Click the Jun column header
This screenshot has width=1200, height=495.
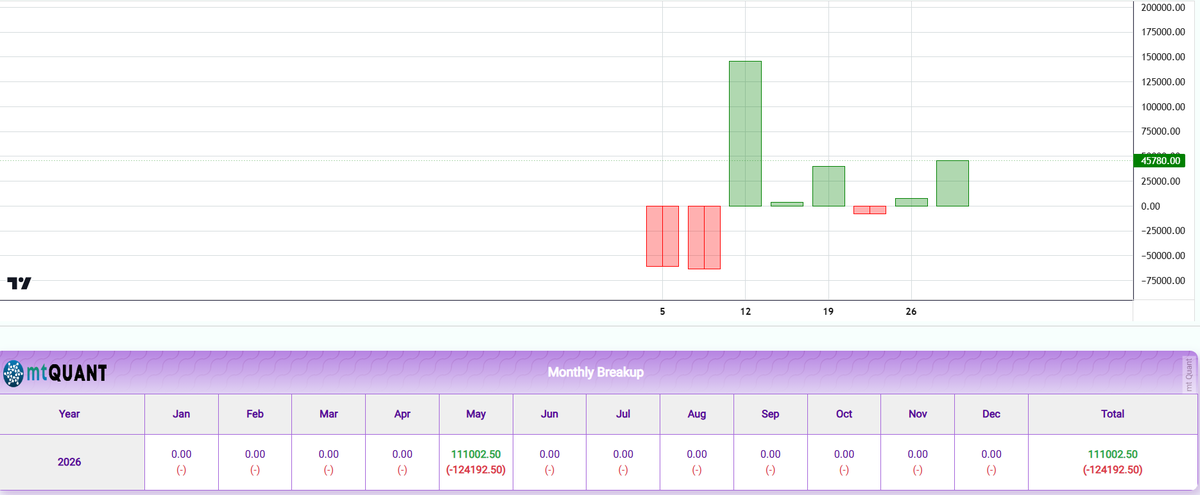coord(549,413)
